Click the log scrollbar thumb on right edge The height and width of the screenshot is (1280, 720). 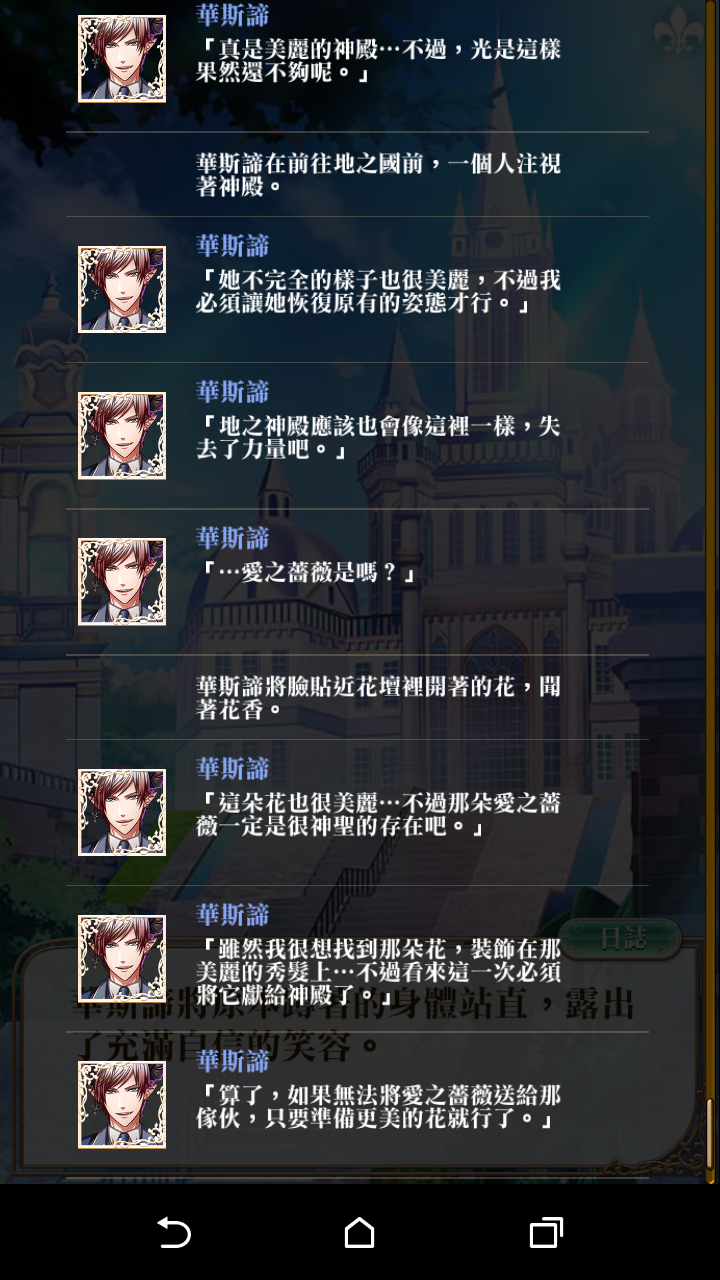tap(710, 1133)
